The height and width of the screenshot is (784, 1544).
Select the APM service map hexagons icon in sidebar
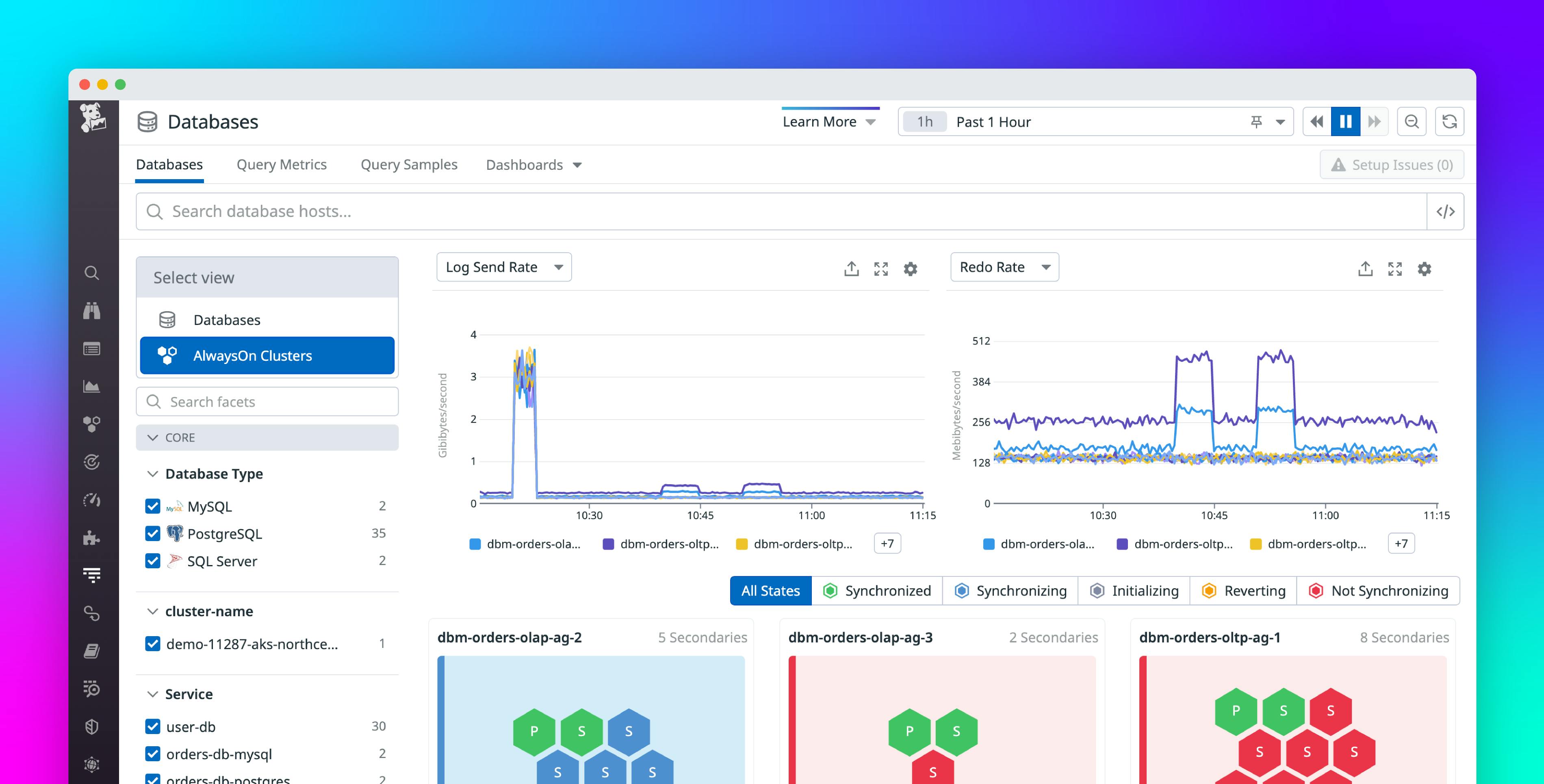click(91, 423)
